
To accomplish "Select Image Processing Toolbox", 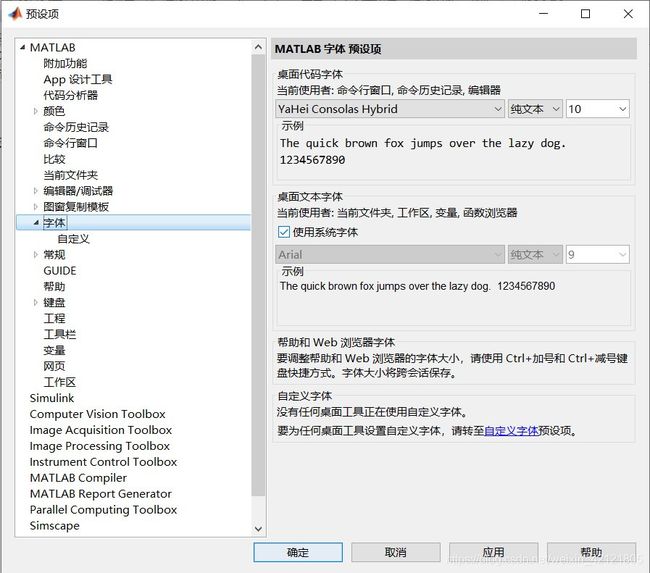I will [99, 446].
